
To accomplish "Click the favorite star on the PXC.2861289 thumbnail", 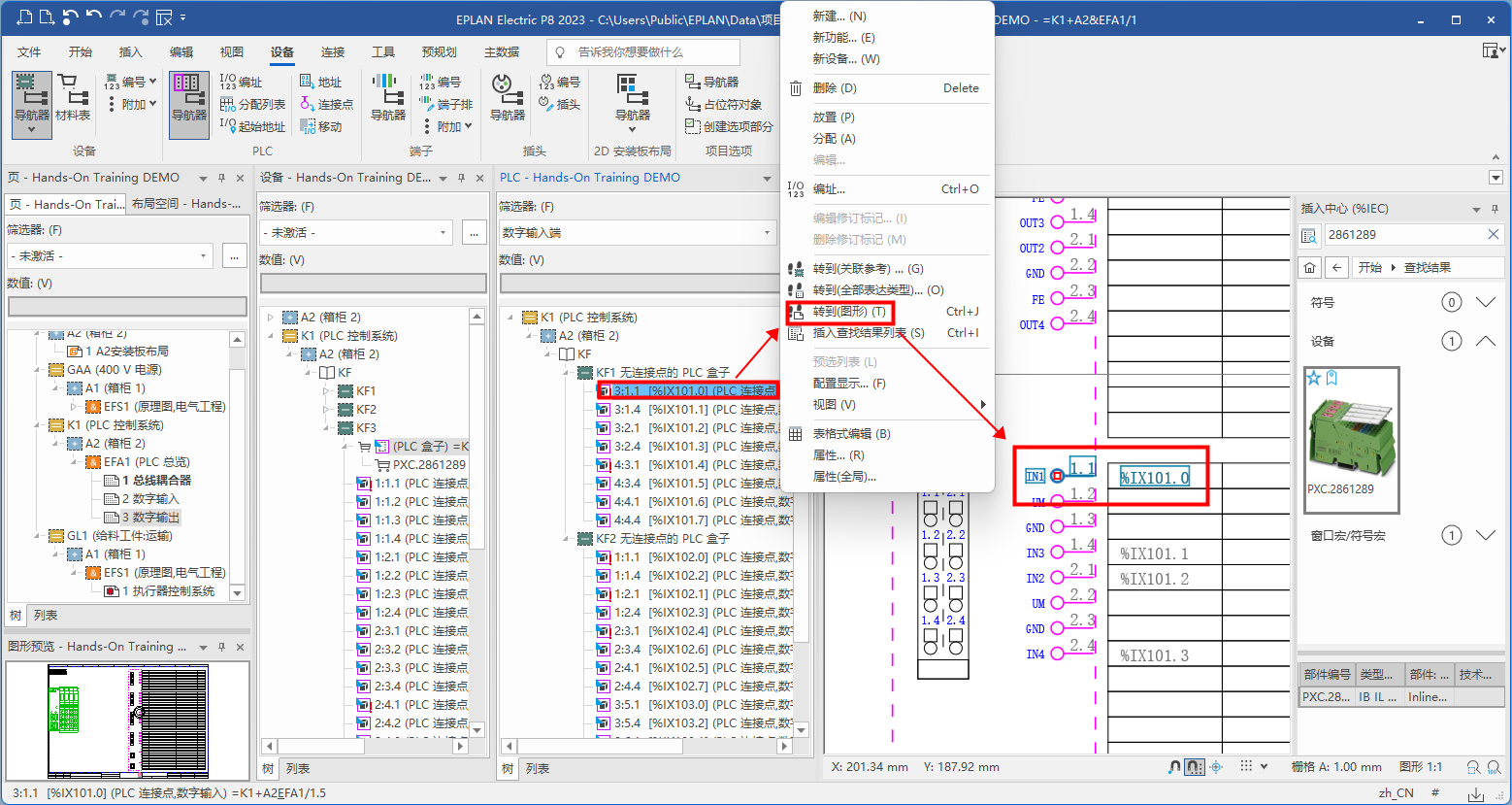I will click(x=1314, y=378).
